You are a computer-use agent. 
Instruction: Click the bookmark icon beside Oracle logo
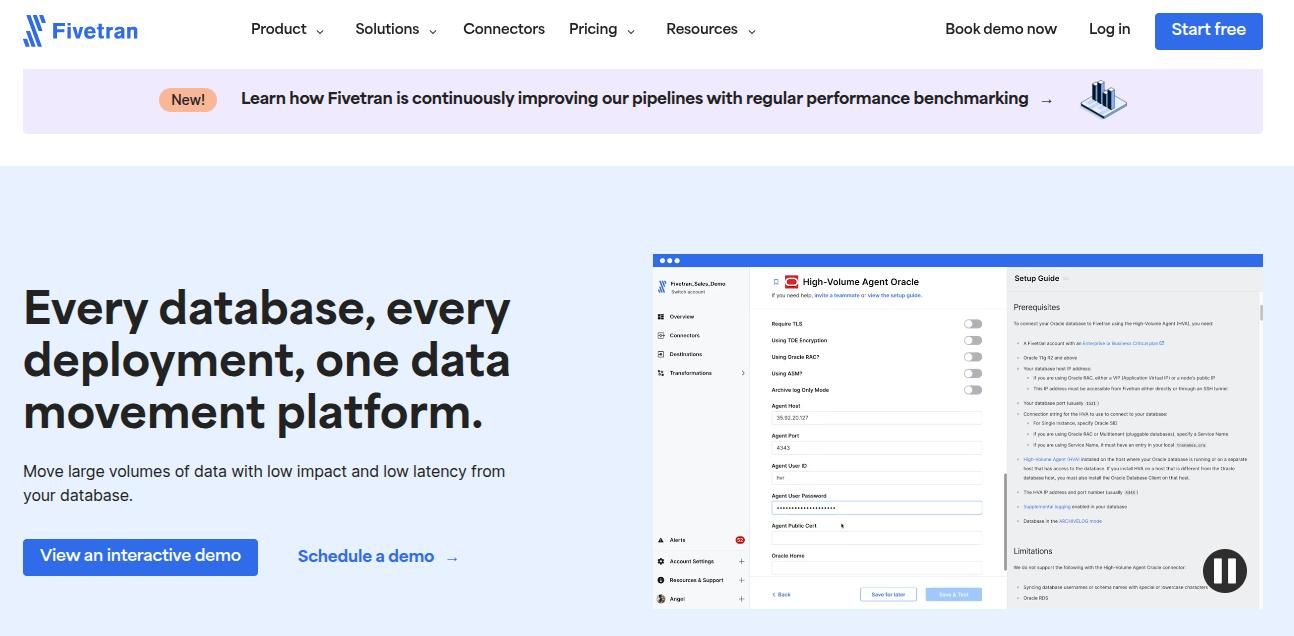776,282
